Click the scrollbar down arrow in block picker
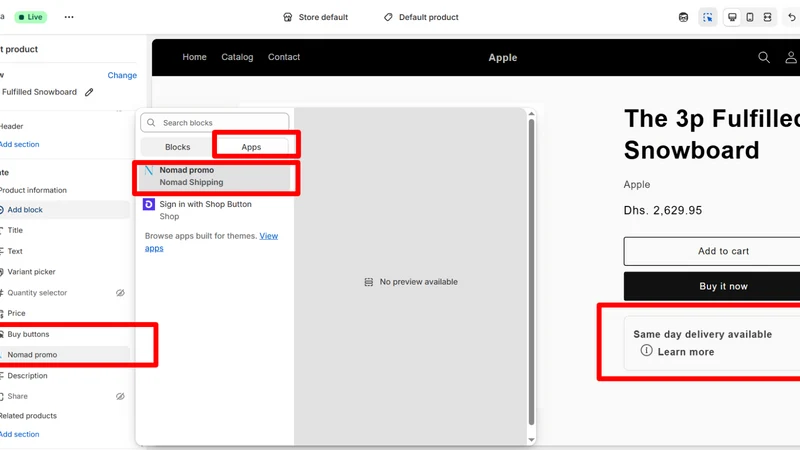800x450 pixels. click(x=531, y=439)
